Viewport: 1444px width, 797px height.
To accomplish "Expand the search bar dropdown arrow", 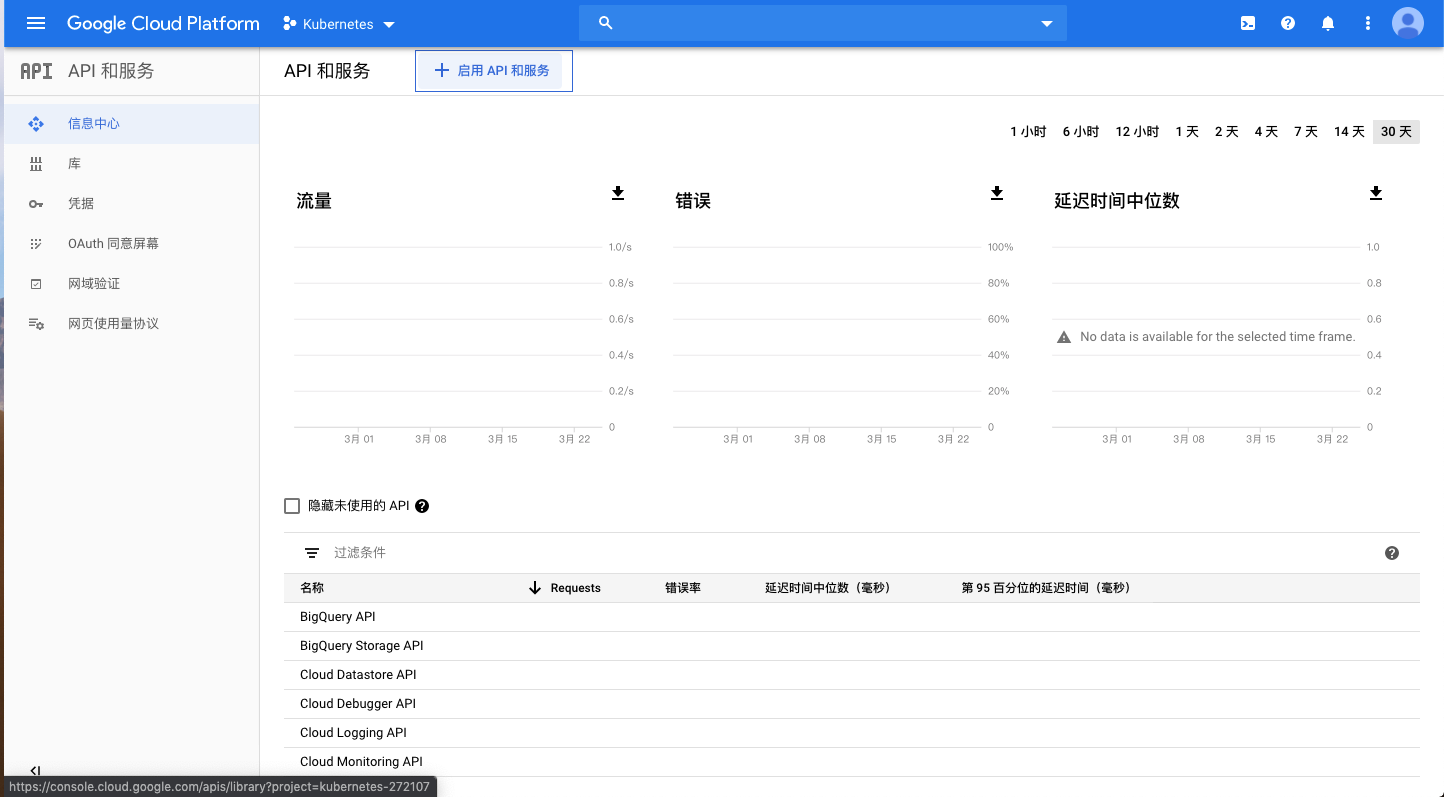I will [x=1047, y=24].
